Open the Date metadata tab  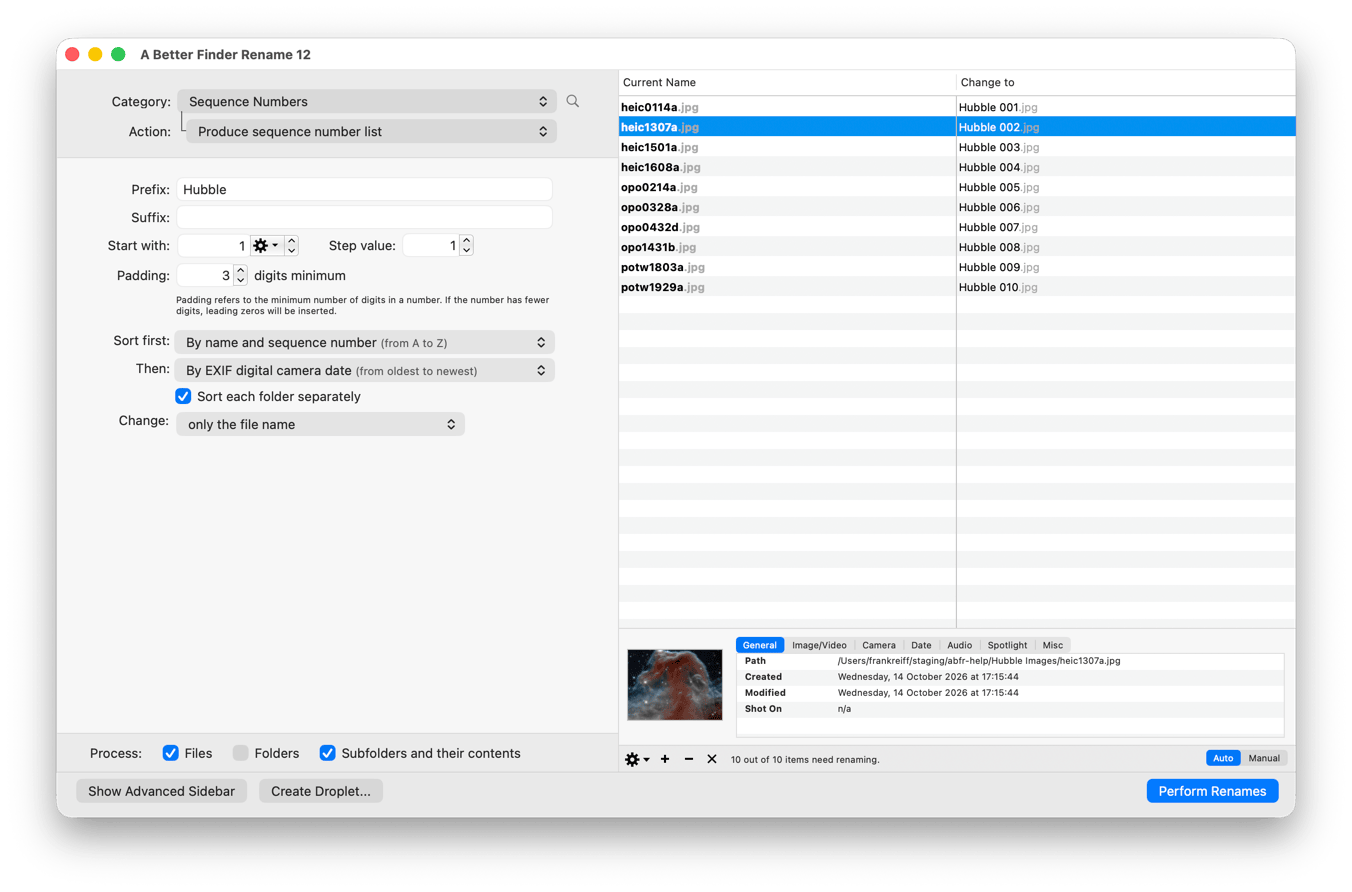coord(921,645)
